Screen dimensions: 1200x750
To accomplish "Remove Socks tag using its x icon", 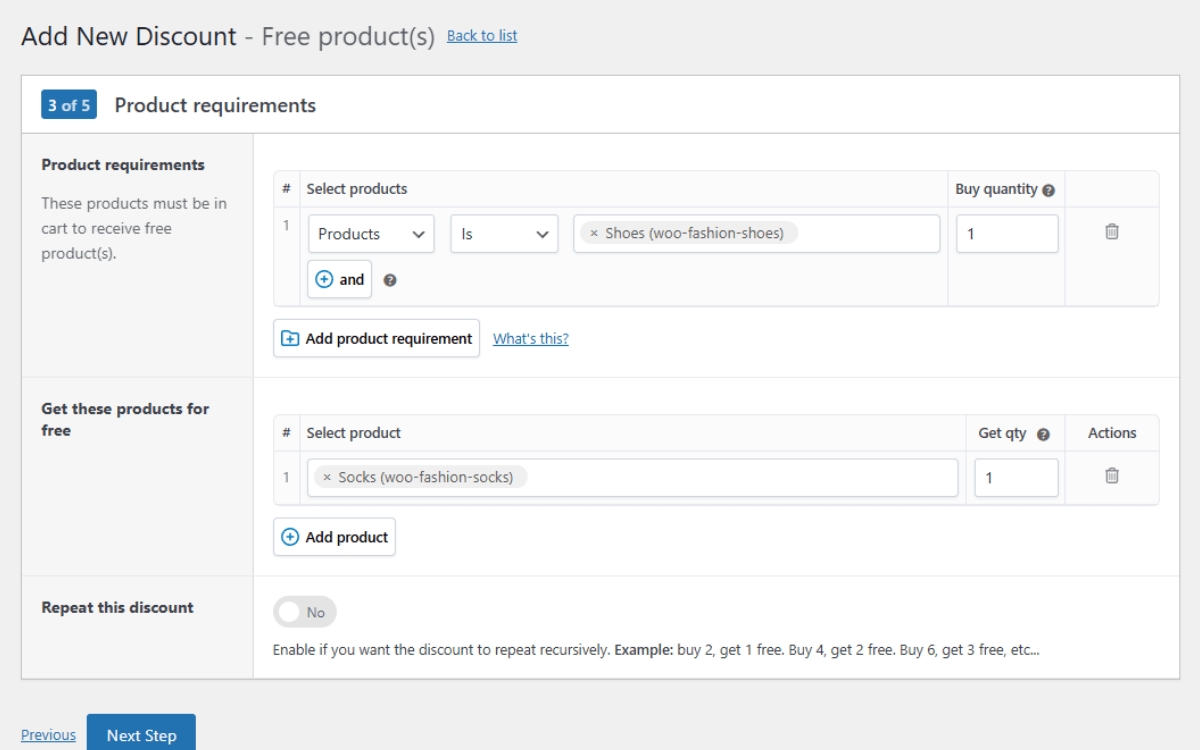I will coord(327,478).
